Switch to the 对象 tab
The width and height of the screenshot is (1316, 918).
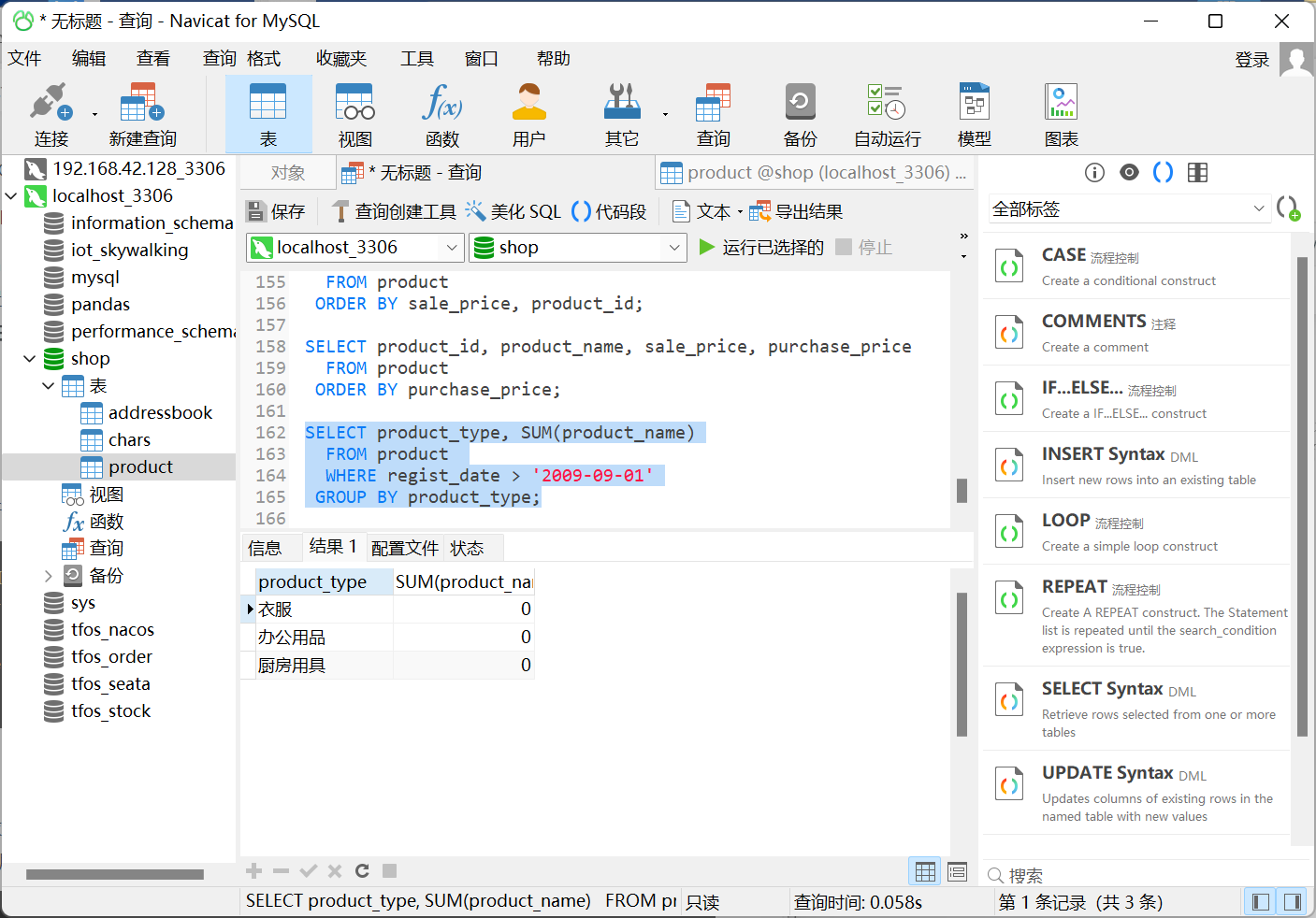tap(288, 173)
